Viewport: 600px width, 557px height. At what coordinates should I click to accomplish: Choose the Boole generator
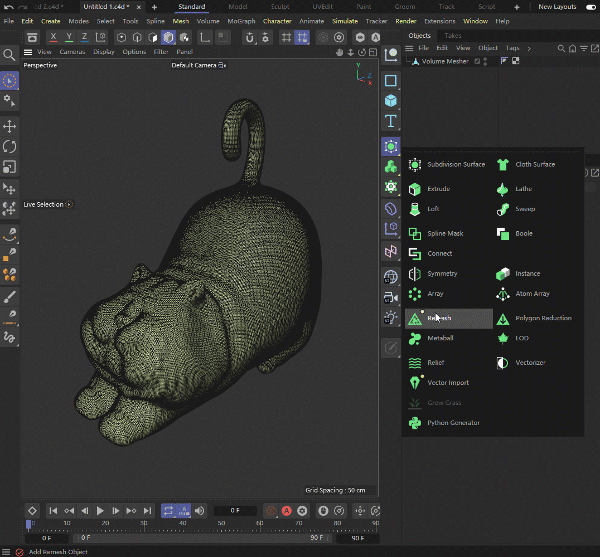(x=523, y=234)
